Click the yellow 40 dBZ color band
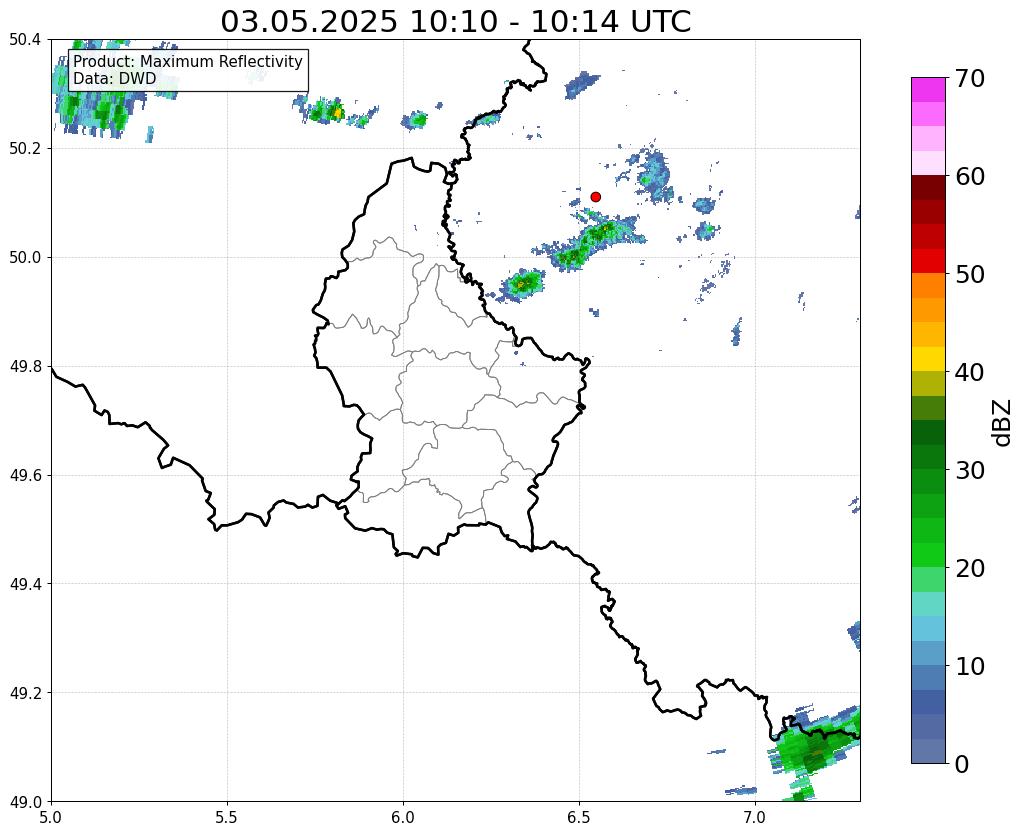Screen dimensions: 1023x834 (928, 359)
